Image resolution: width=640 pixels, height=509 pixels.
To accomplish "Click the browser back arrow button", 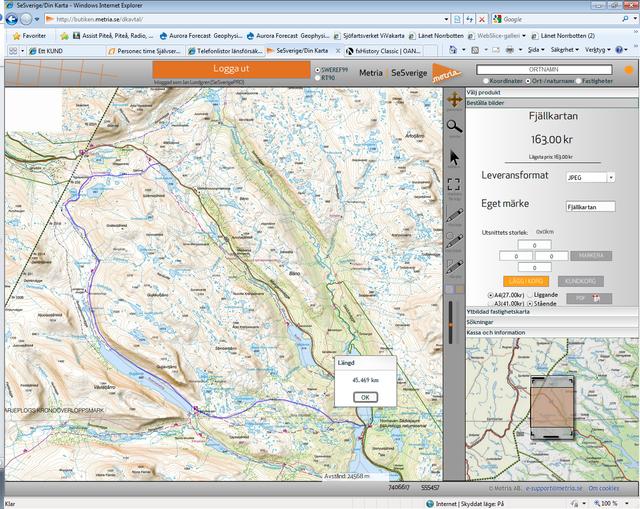I will coord(13,19).
